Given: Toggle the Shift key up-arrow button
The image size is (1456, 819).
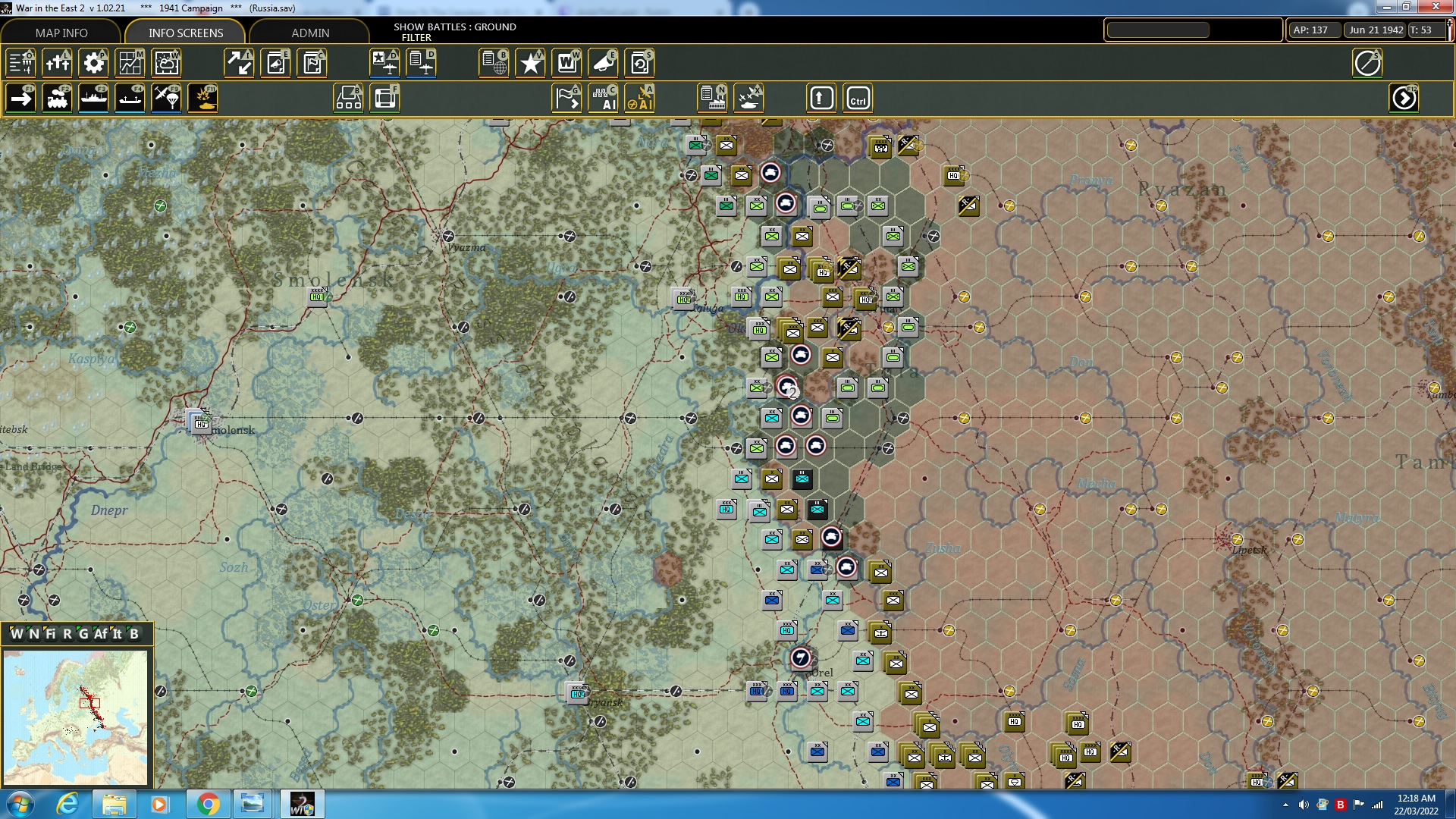Looking at the screenshot, I should (821, 98).
